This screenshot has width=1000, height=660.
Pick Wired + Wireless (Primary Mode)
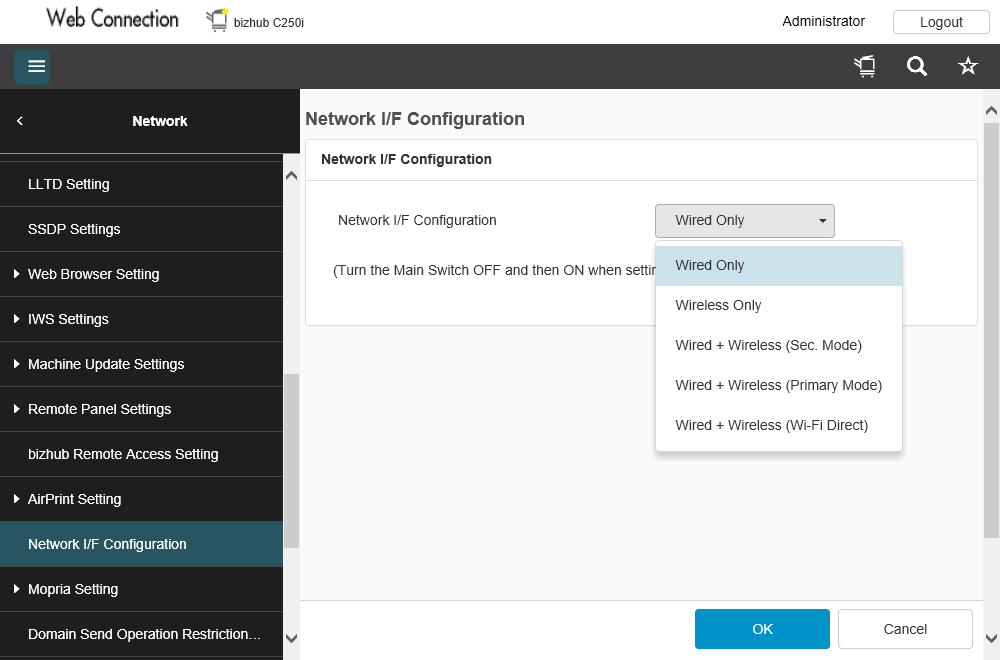coord(778,385)
